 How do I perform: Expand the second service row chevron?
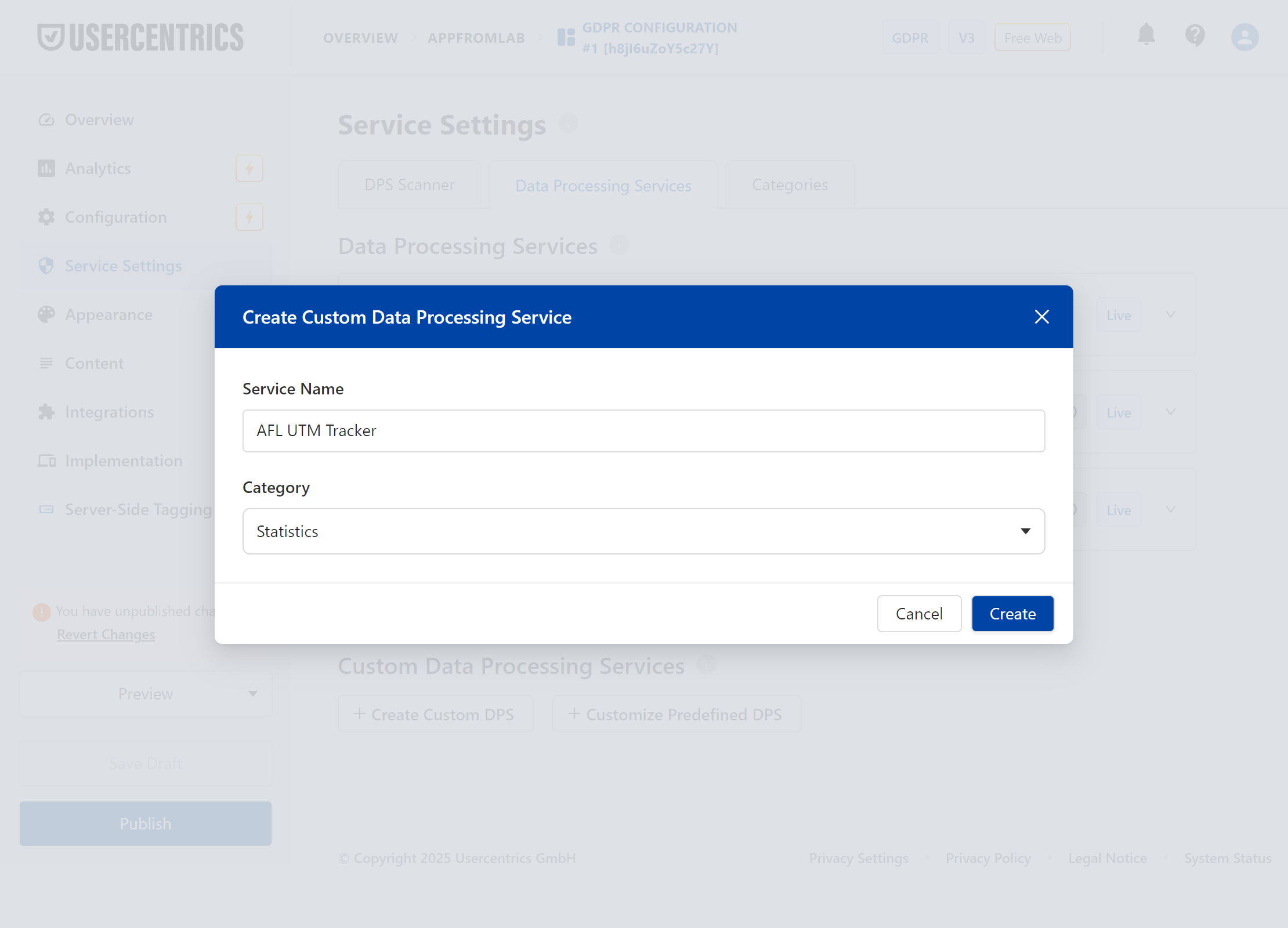click(x=1171, y=412)
